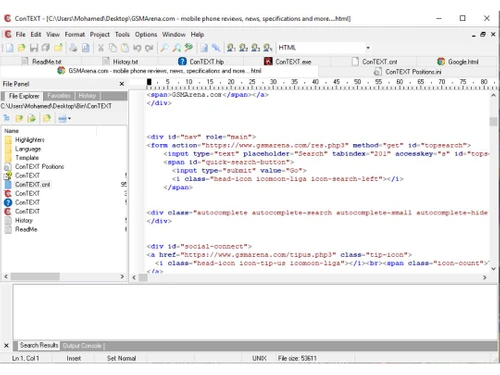Image resolution: width=500 pixels, height=375 pixels.
Task: Toggle the stay-on-top pin icon
Action: pyautogui.click(x=216, y=48)
